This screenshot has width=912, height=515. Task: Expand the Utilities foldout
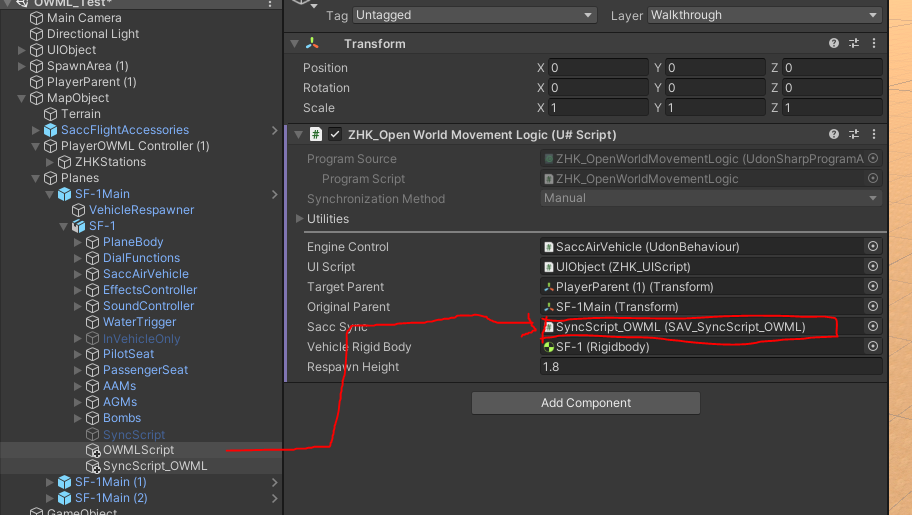pyautogui.click(x=300, y=219)
